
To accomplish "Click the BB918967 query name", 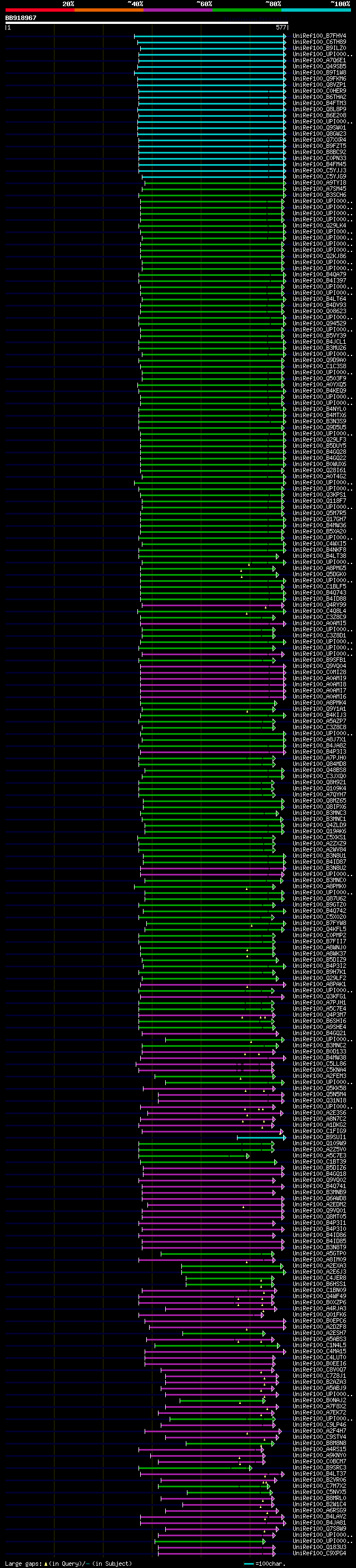I will point(21,18).
